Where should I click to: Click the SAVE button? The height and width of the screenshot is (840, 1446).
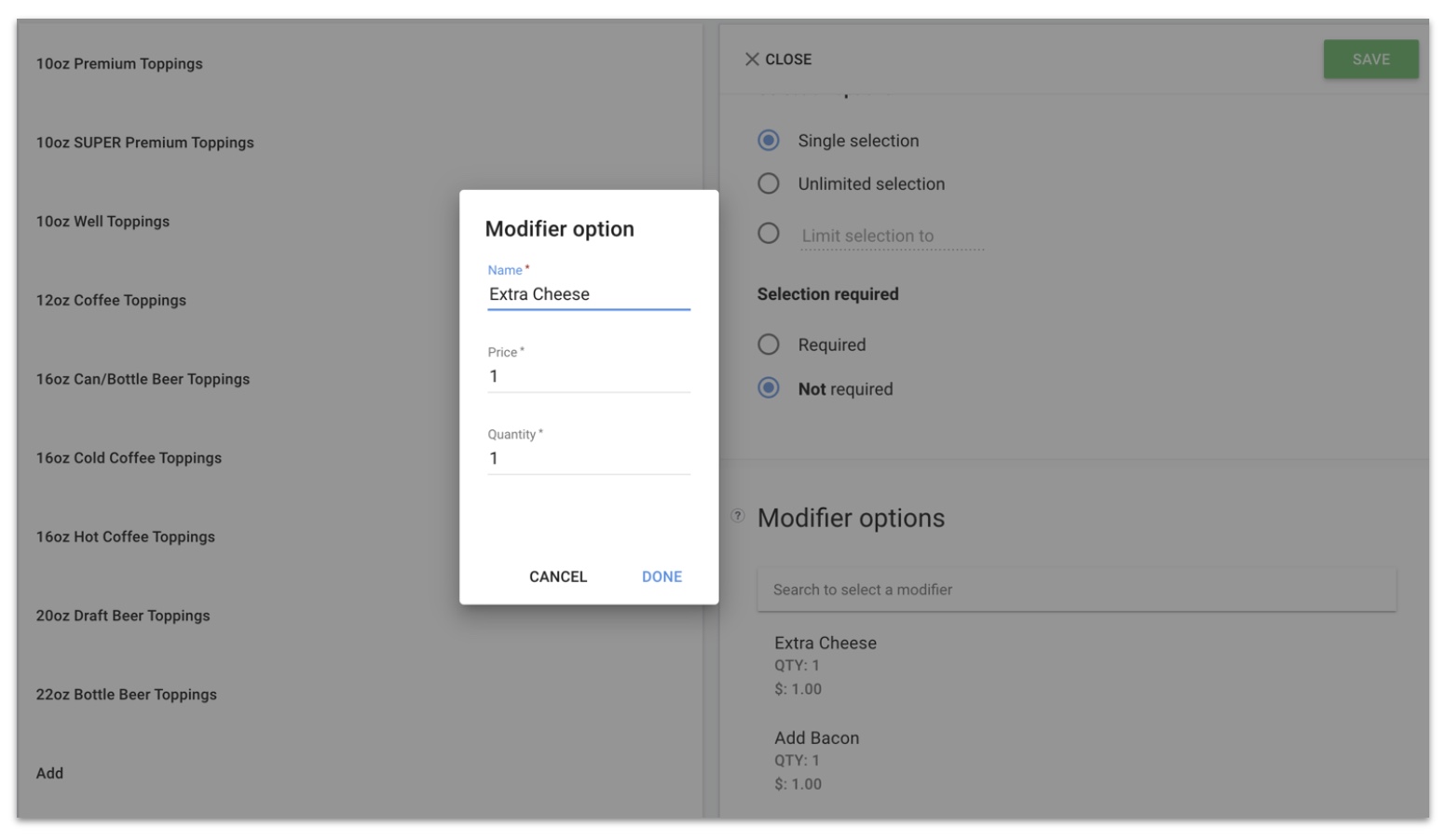[1370, 59]
